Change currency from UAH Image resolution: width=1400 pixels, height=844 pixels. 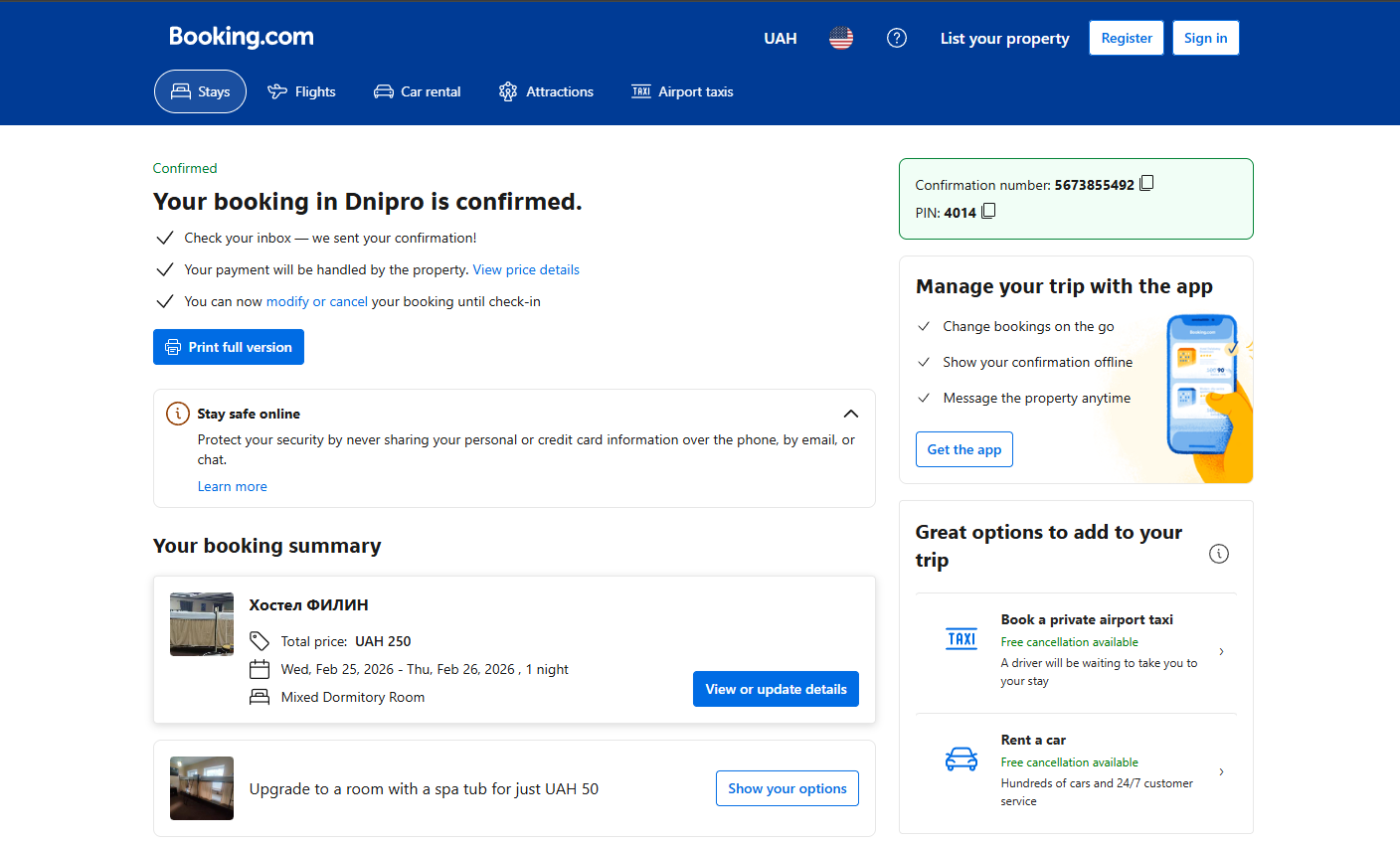click(781, 39)
